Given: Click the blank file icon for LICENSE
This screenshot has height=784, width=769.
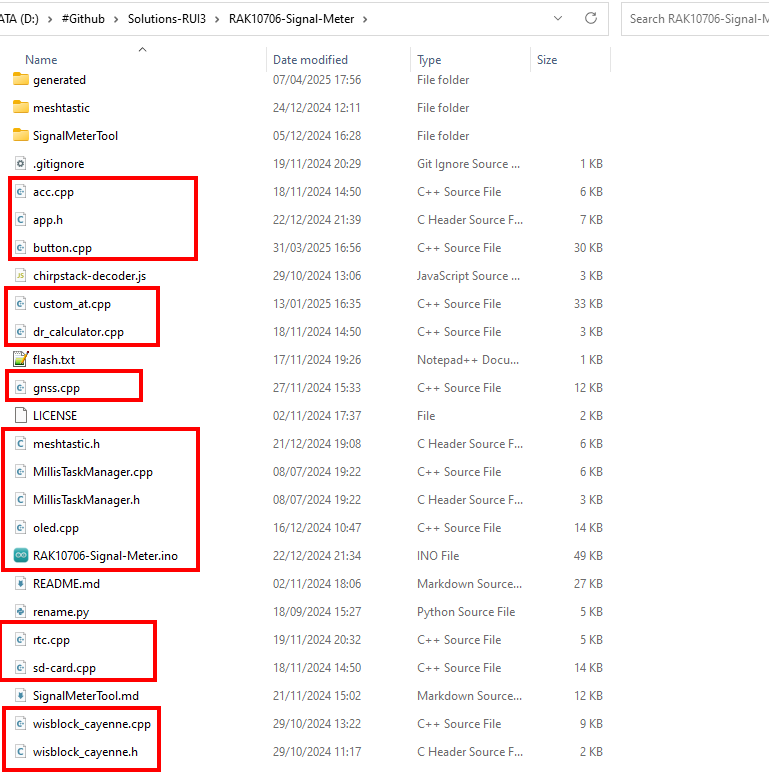Looking at the screenshot, I should point(21,416).
